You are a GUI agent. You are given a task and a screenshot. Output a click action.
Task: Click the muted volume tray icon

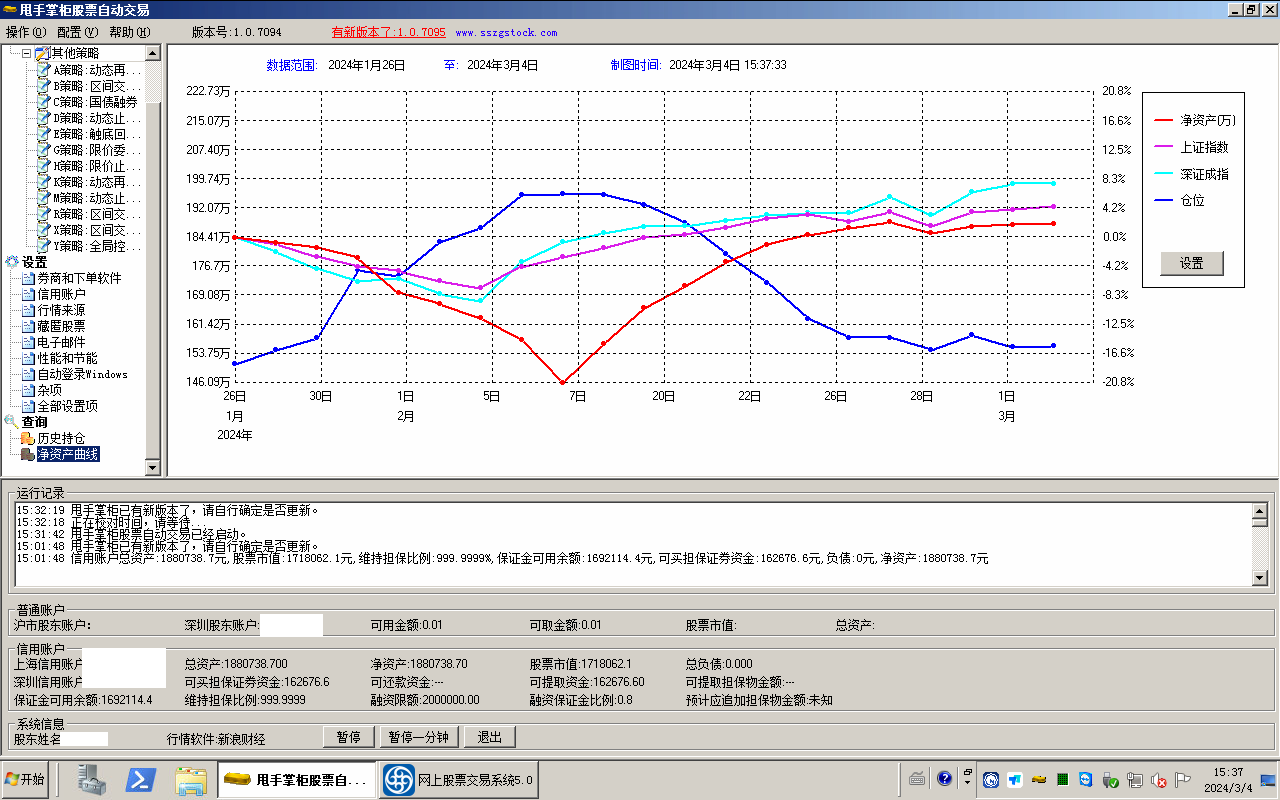coord(1160,780)
